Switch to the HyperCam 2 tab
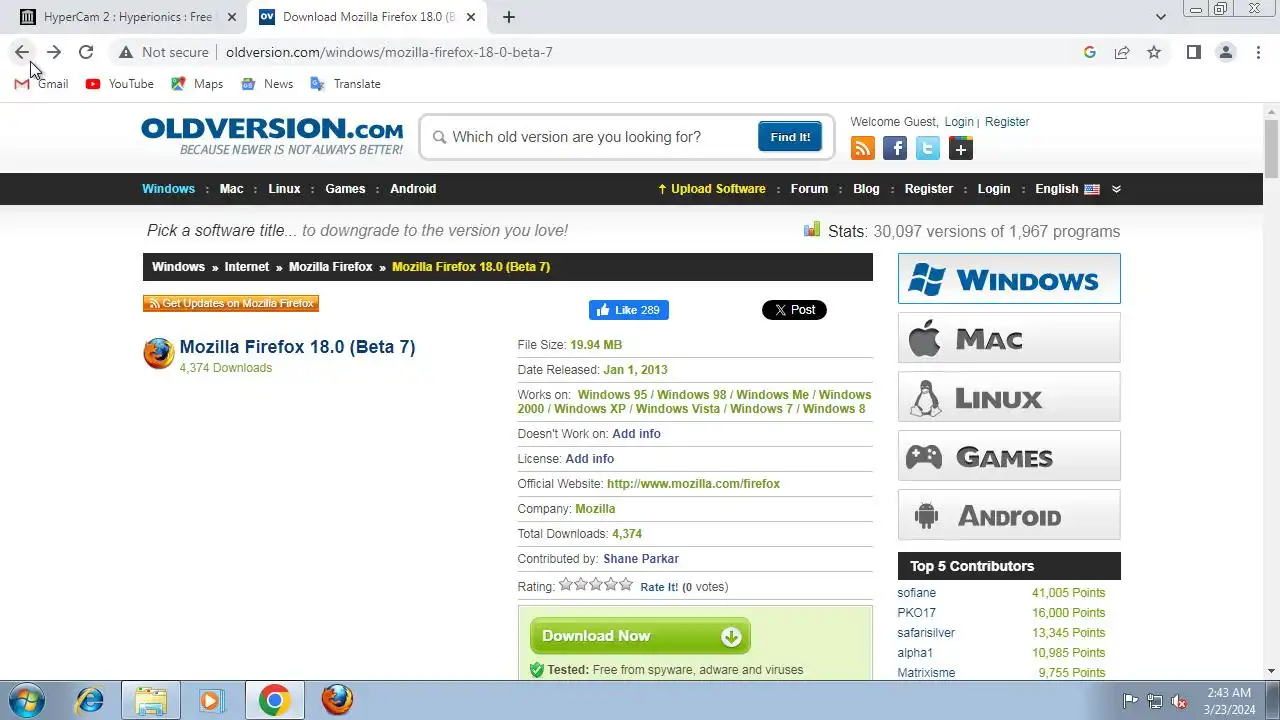 [x=128, y=17]
